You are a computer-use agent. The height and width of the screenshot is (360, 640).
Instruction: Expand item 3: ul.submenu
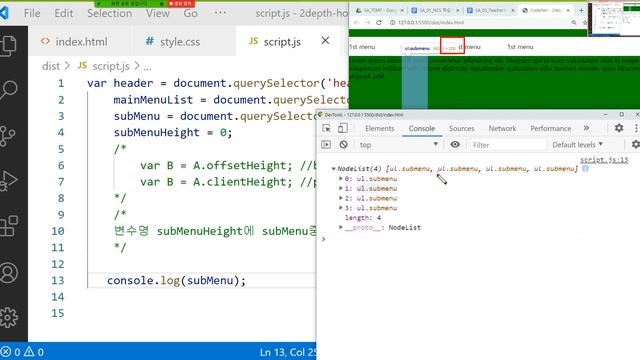click(x=341, y=208)
